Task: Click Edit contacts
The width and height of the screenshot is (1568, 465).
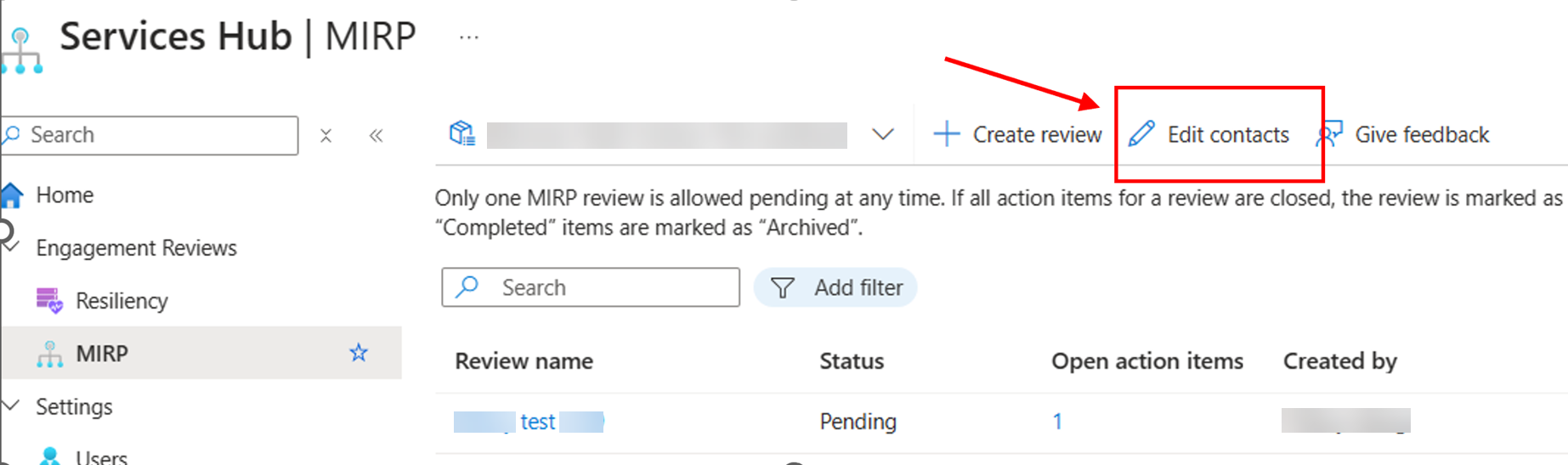Action: (1209, 134)
